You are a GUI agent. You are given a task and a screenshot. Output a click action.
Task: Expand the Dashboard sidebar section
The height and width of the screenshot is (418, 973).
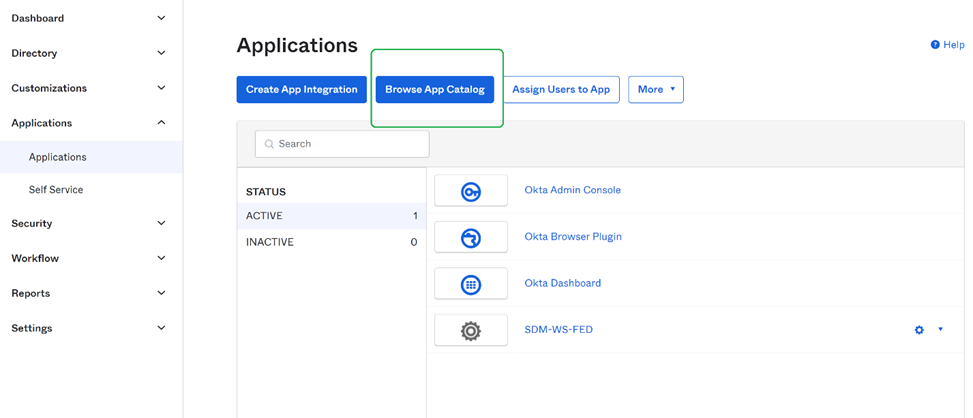point(161,19)
